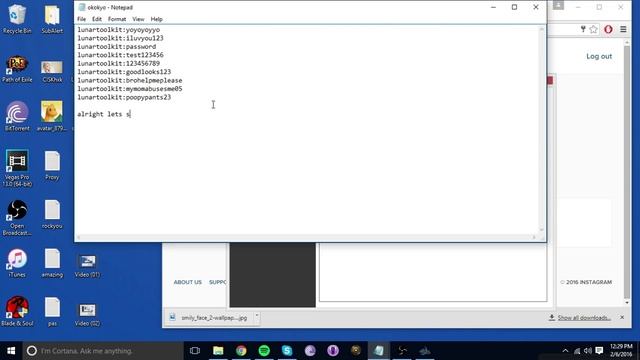Image resolution: width=640 pixels, height=360 pixels.
Task: Launch Vegas Pro 13.0 shortcut
Action: (x=17, y=168)
